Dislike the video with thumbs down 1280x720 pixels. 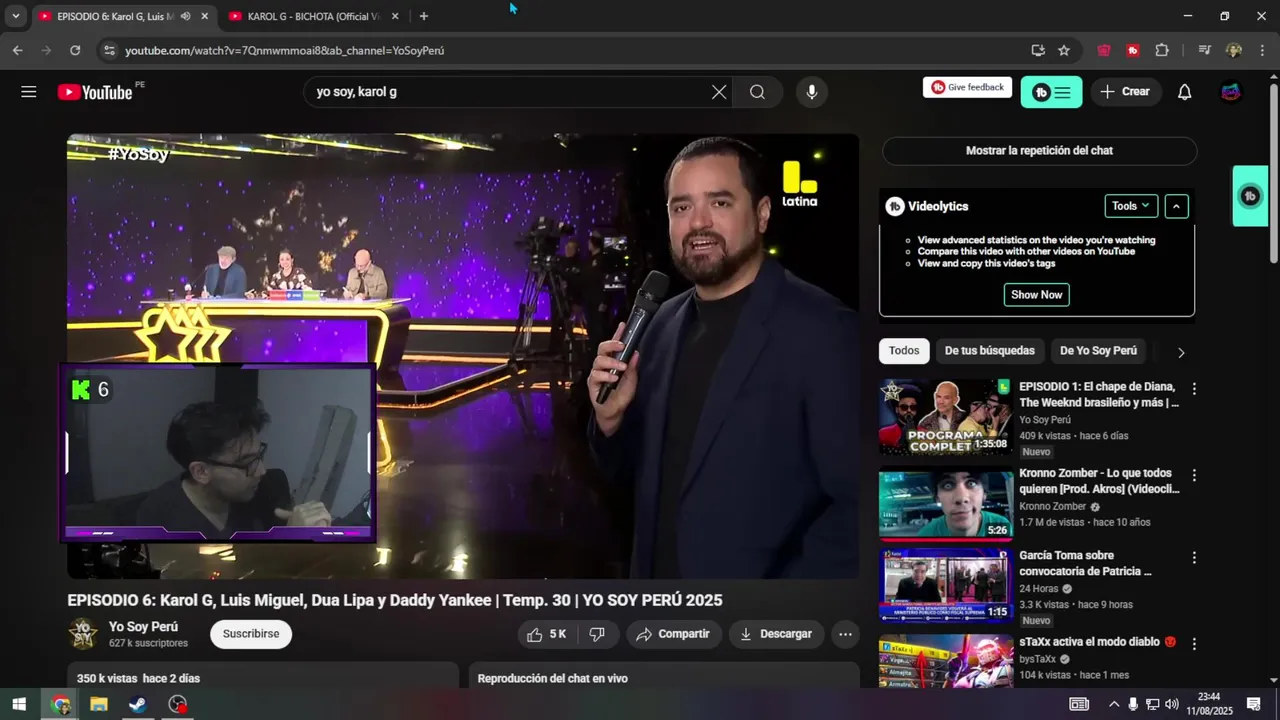point(597,634)
